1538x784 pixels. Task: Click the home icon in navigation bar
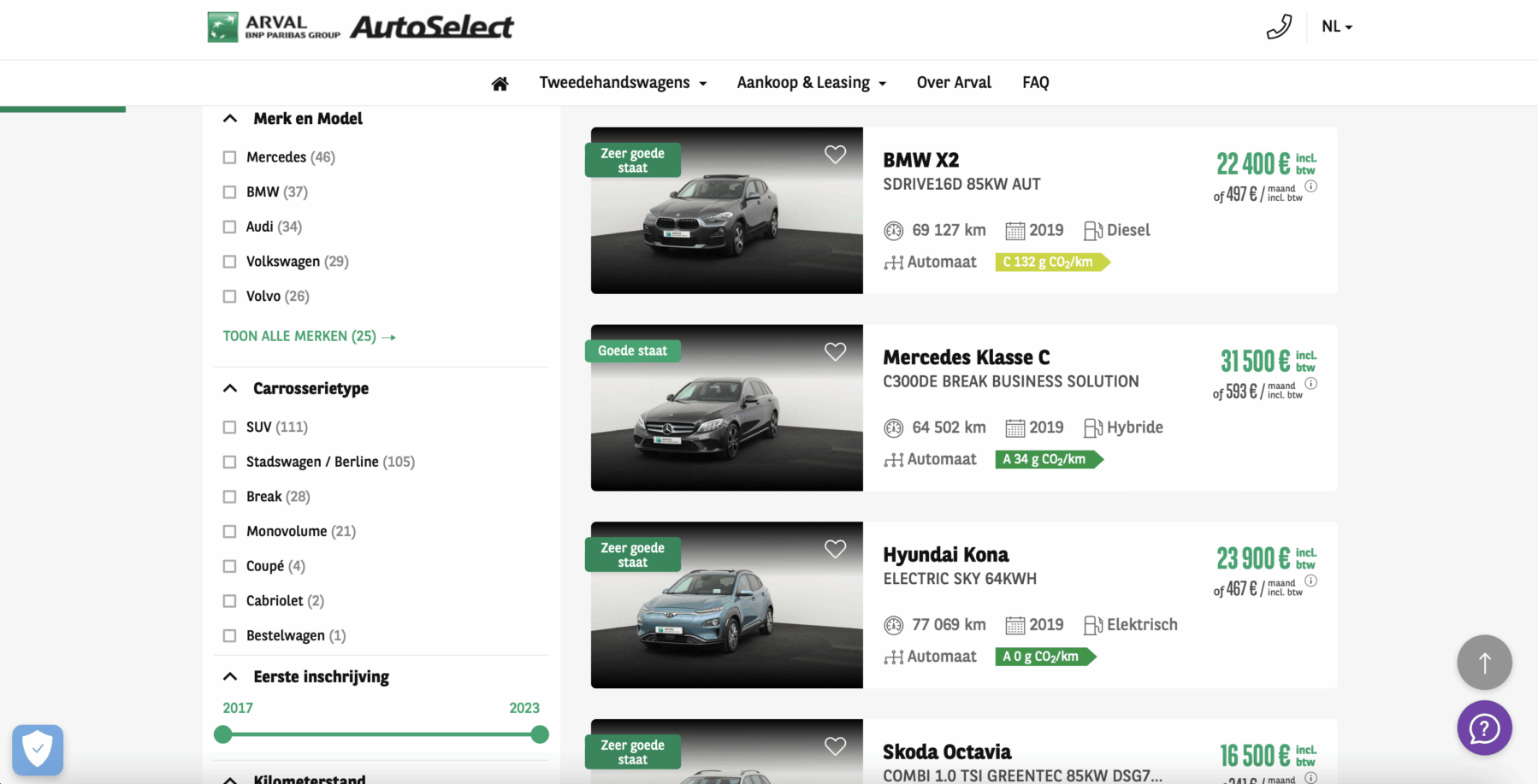click(x=500, y=83)
